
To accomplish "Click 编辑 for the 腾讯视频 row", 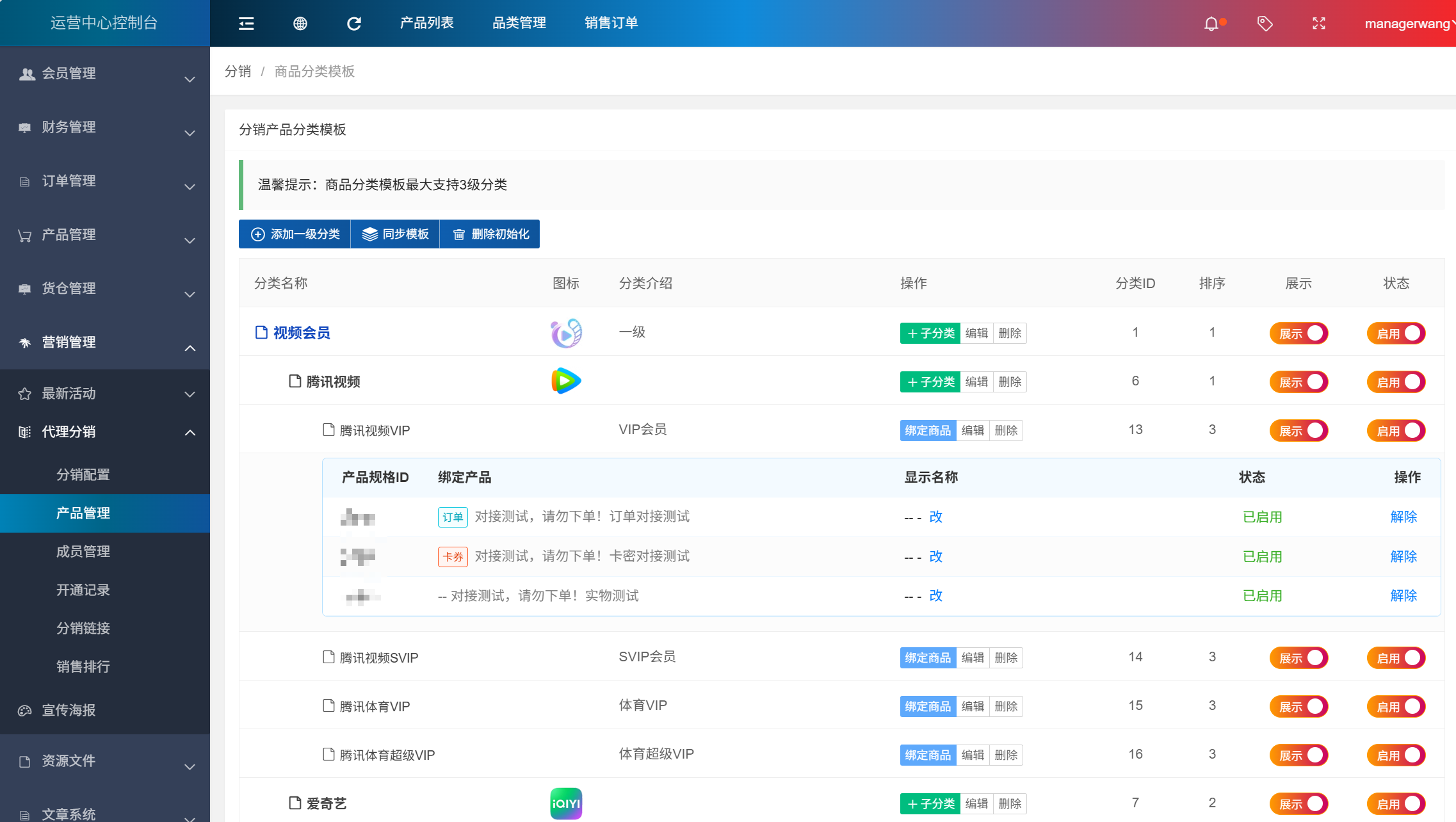I will click(976, 382).
